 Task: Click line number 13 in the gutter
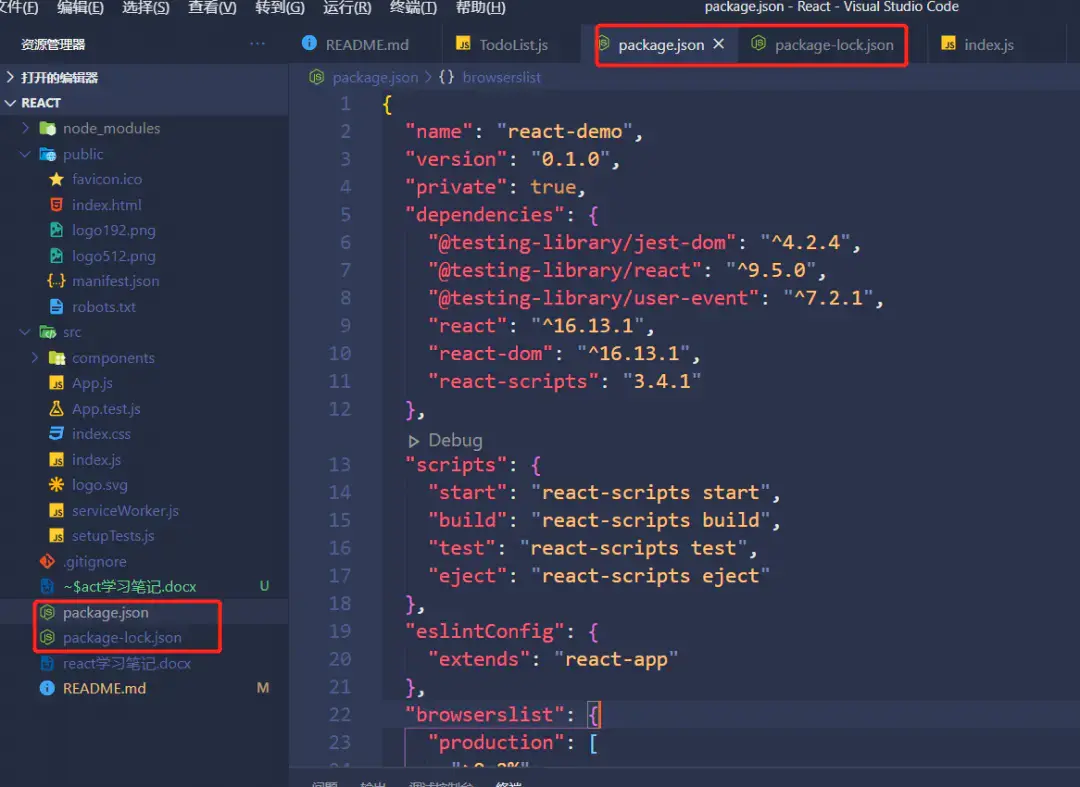coord(340,465)
